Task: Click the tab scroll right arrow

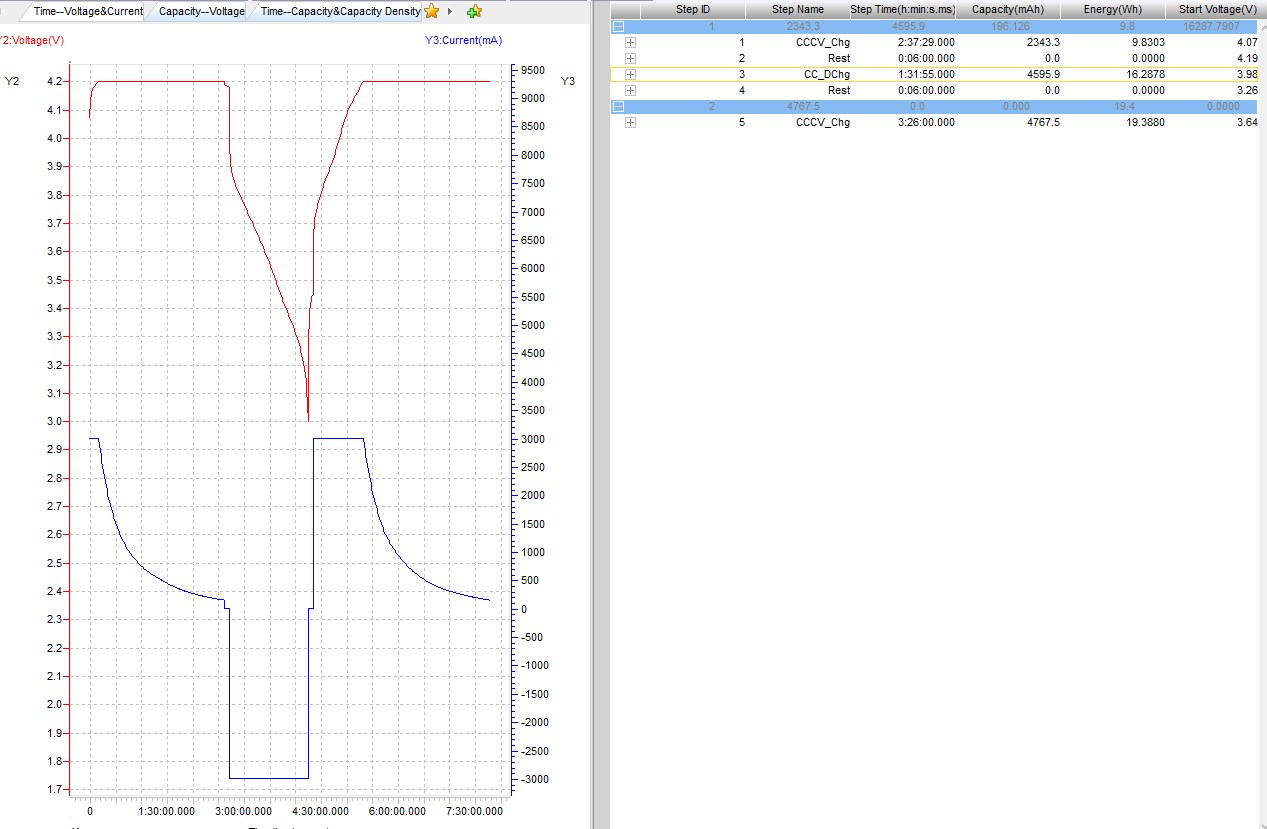Action: [x=450, y=11]
